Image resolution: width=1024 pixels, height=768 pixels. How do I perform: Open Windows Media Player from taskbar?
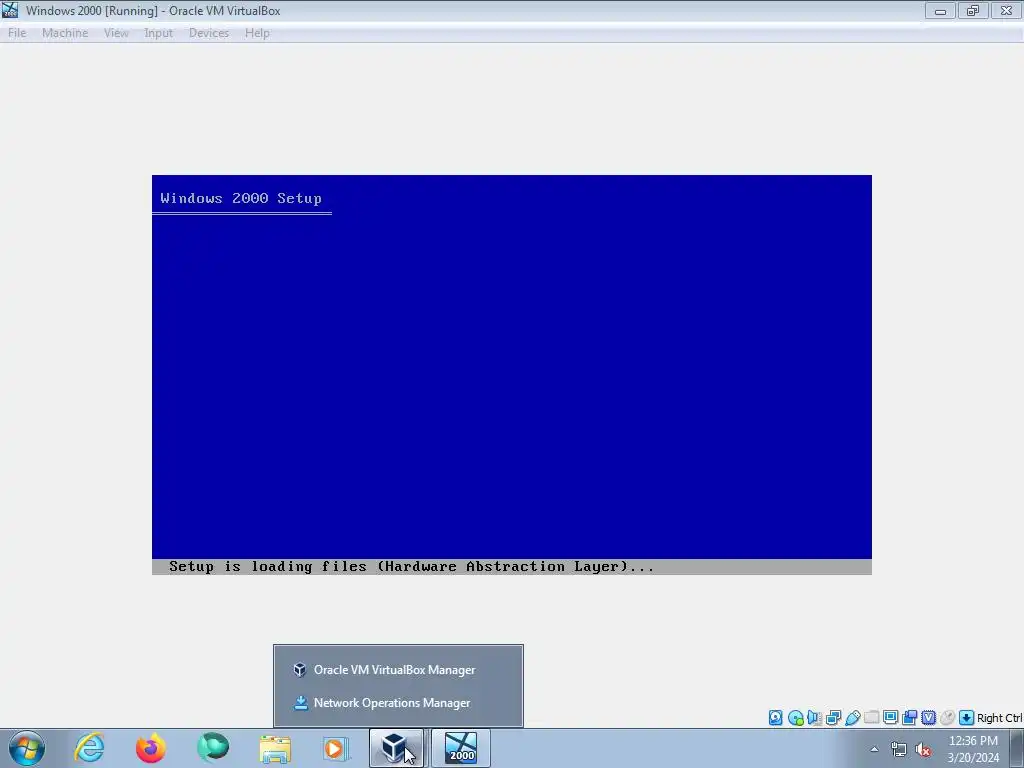pyautogui.click(x=336, y=748)
